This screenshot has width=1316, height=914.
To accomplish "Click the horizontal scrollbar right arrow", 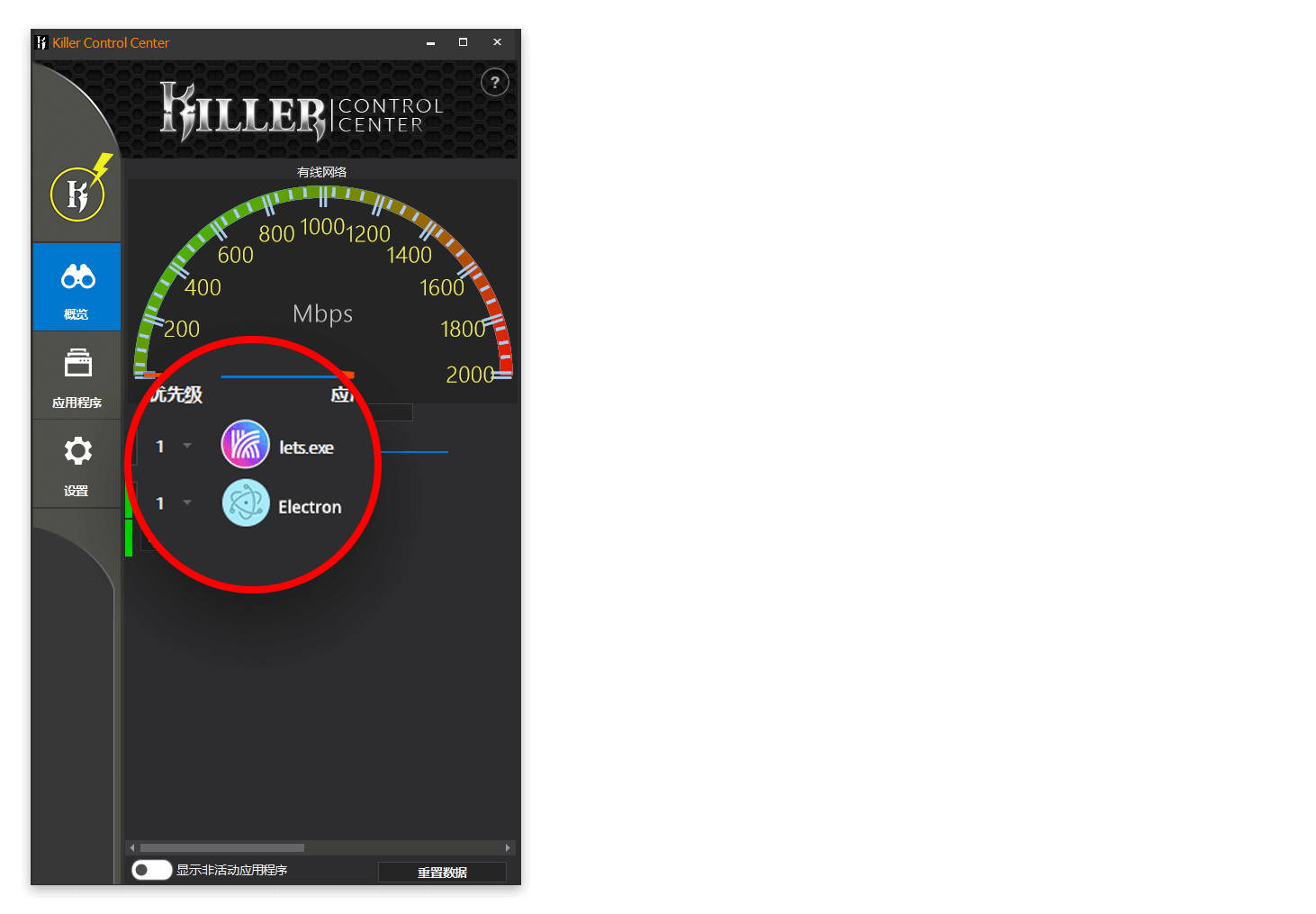I will 508,847.
